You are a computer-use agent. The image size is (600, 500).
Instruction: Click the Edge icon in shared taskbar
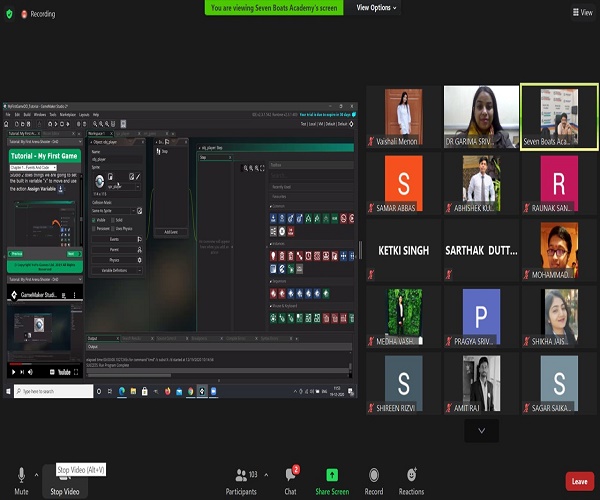[x=122, y=391]
